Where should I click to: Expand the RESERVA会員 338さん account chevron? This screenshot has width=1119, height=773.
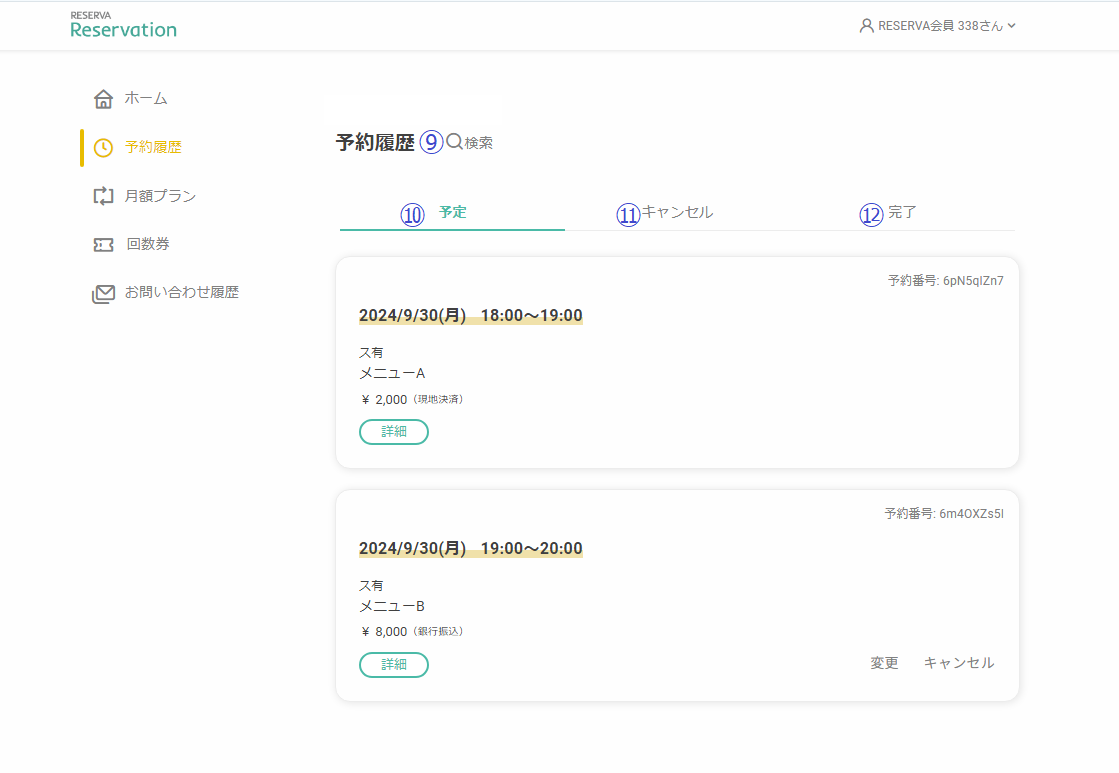[1012, 26]
